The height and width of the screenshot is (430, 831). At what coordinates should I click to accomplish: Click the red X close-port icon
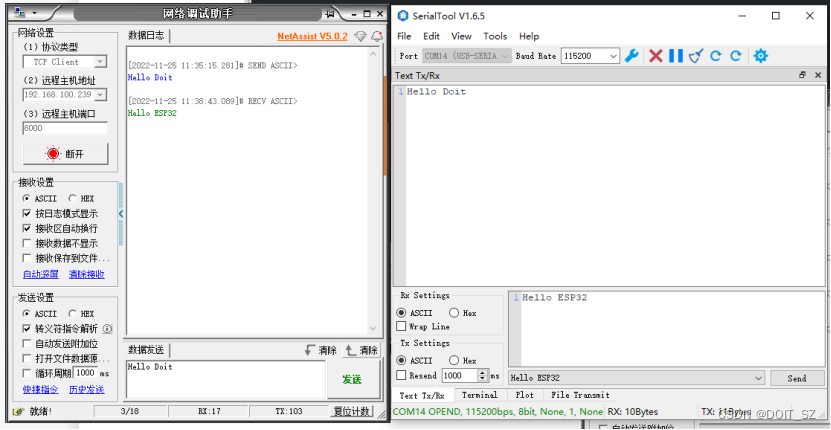click(x=656, y=56)
